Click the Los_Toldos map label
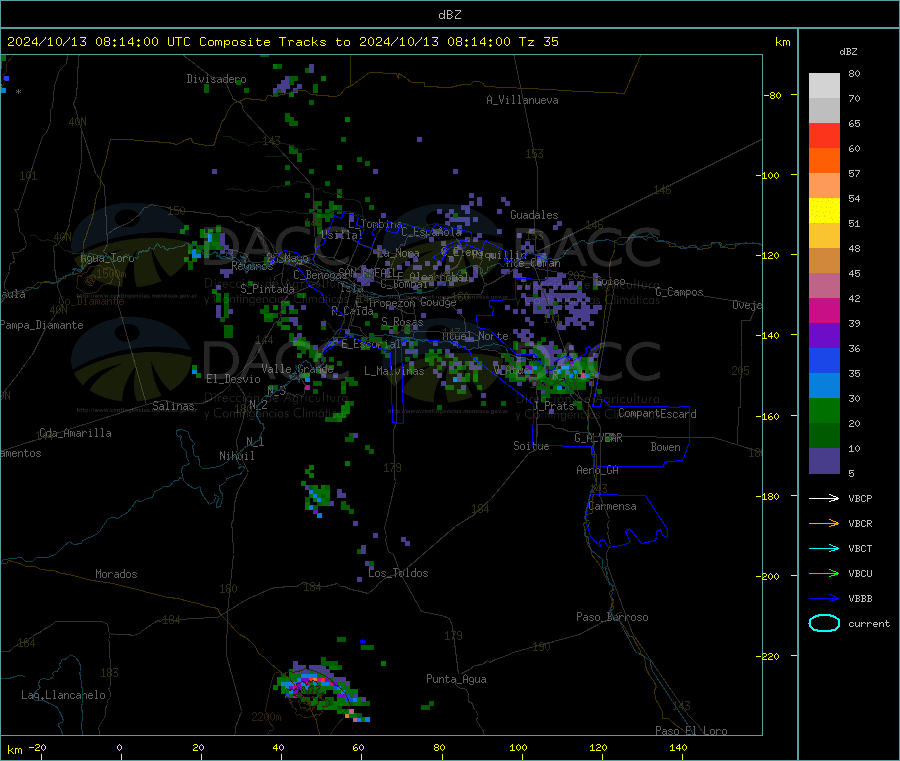Viewport: 900px width, 761px height. [398, 573]
